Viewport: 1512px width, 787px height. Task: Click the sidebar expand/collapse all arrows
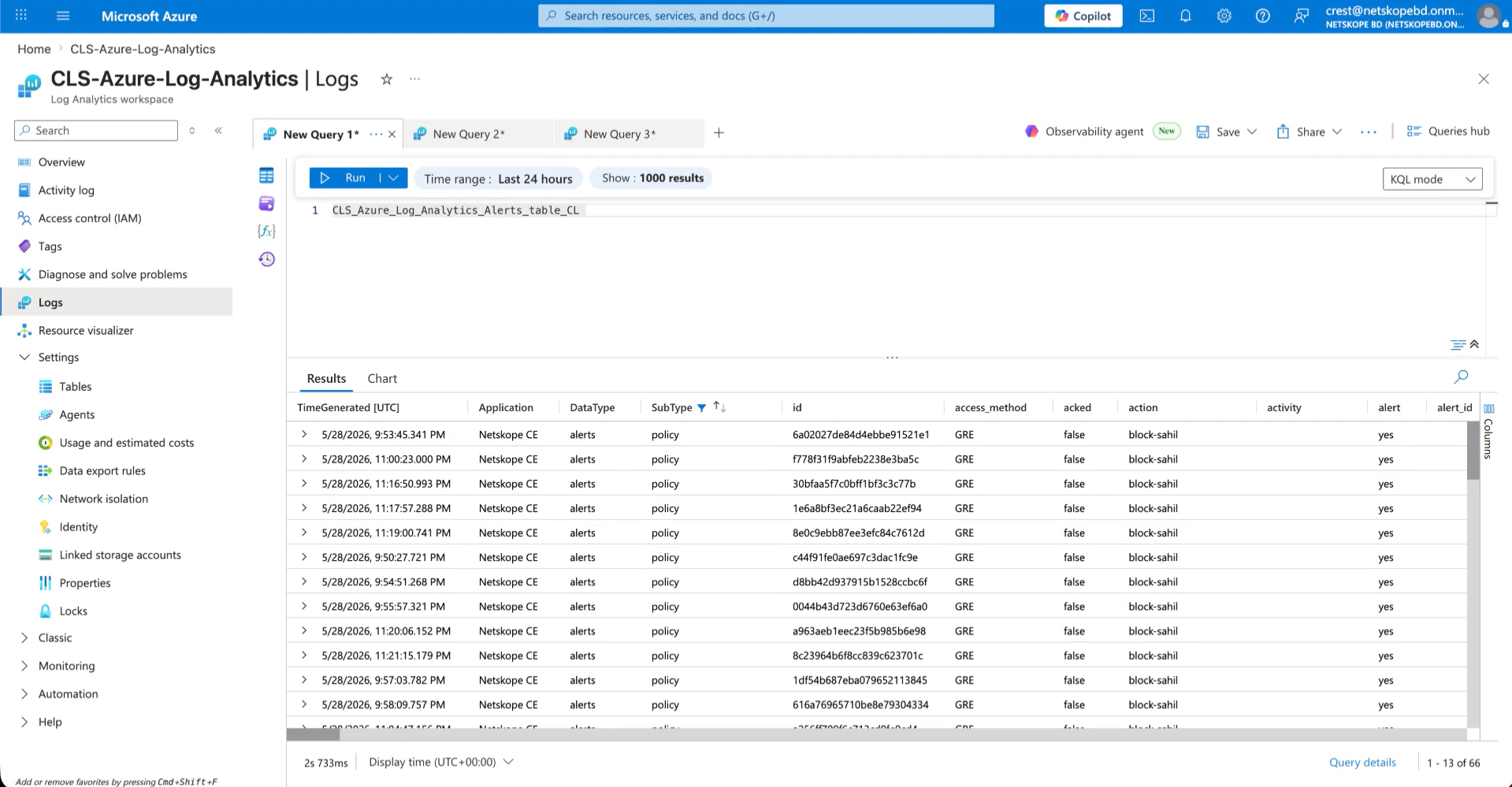coord(191,131)
